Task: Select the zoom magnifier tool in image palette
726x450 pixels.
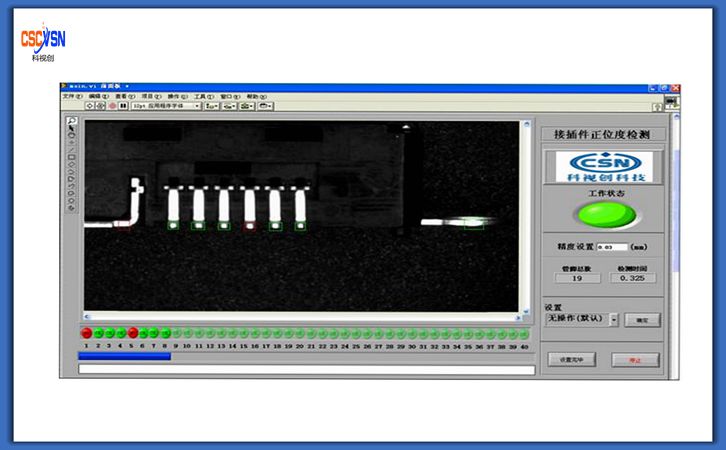Action: 72,122
